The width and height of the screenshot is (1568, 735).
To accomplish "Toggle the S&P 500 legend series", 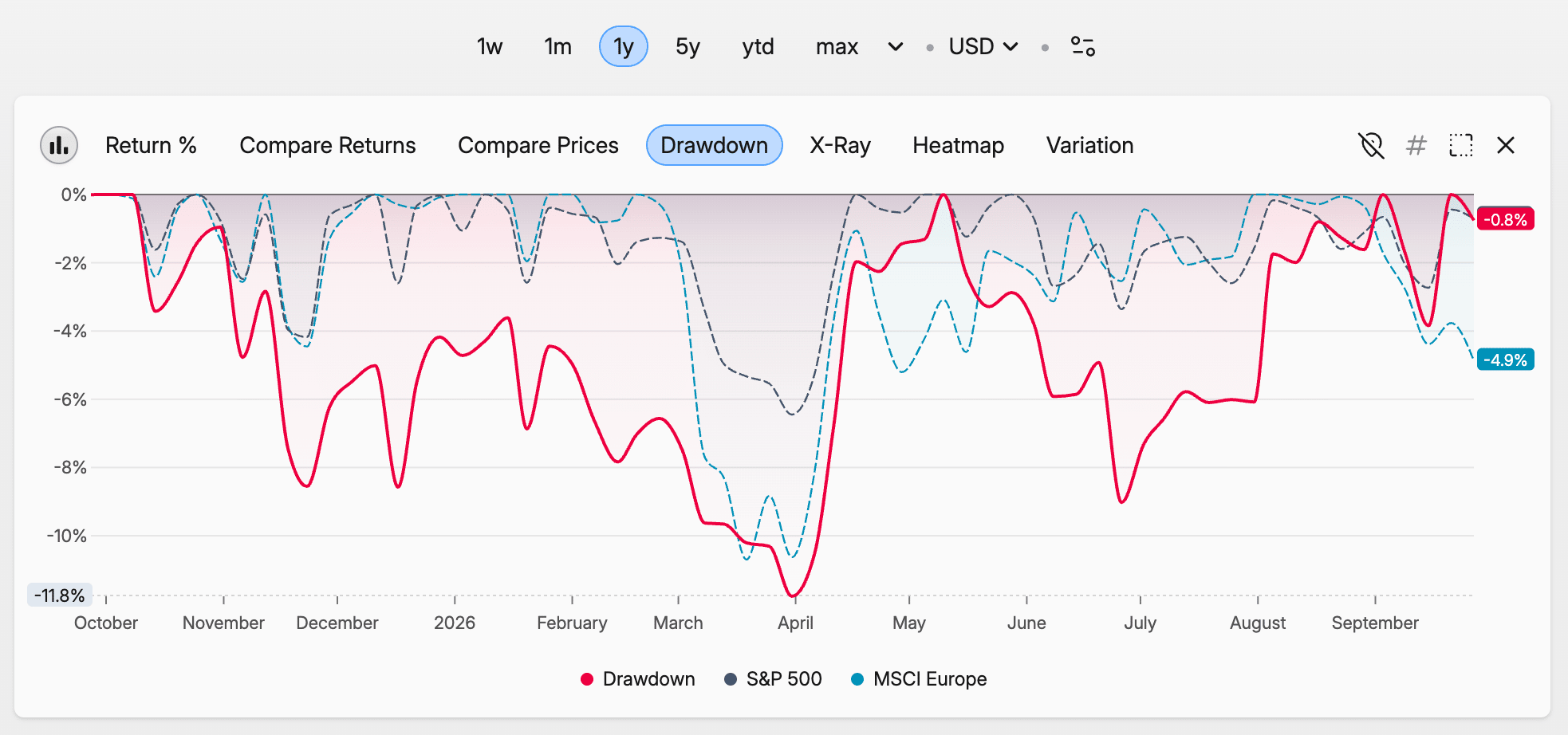I will tap(773, 679).
